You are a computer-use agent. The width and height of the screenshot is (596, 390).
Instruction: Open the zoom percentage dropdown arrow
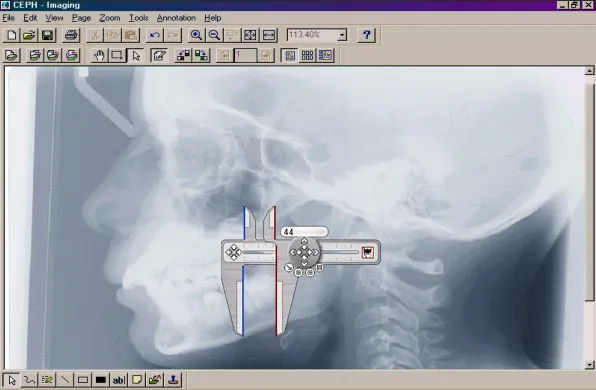click(342, 35)
